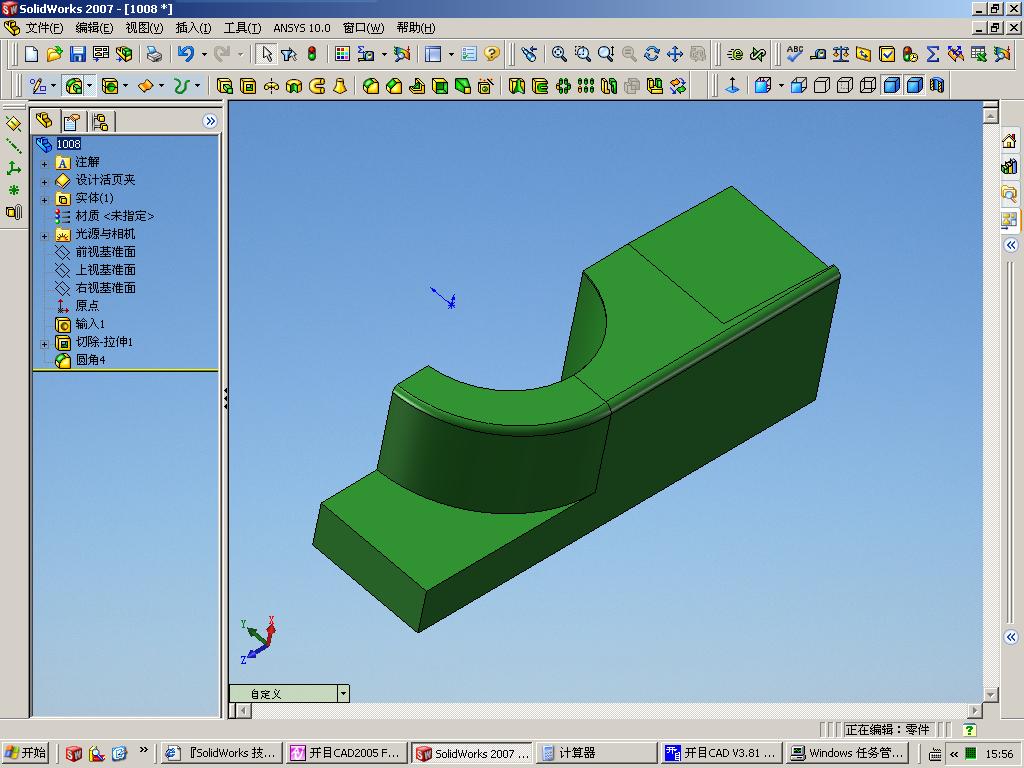
Task: Apply the Chamfer feature icon
Action: [394, 86]
